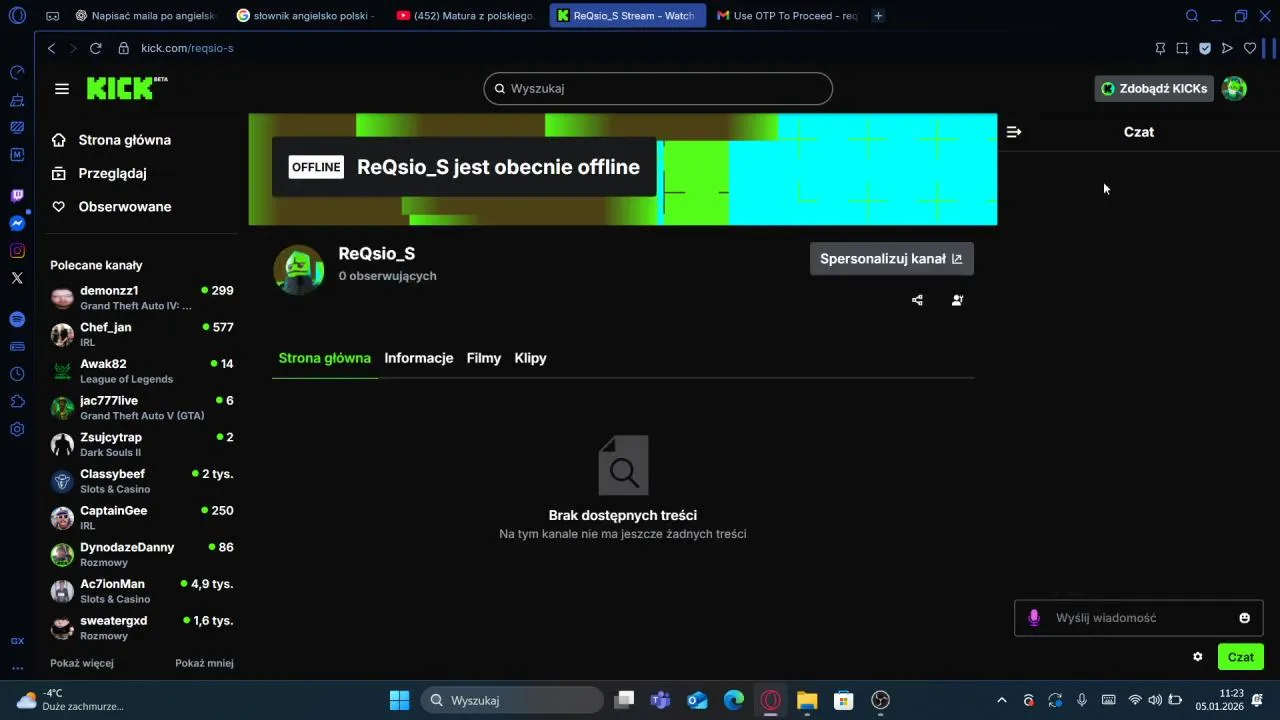Click the purple microphone icon in chat

[x=1034, y=618]
